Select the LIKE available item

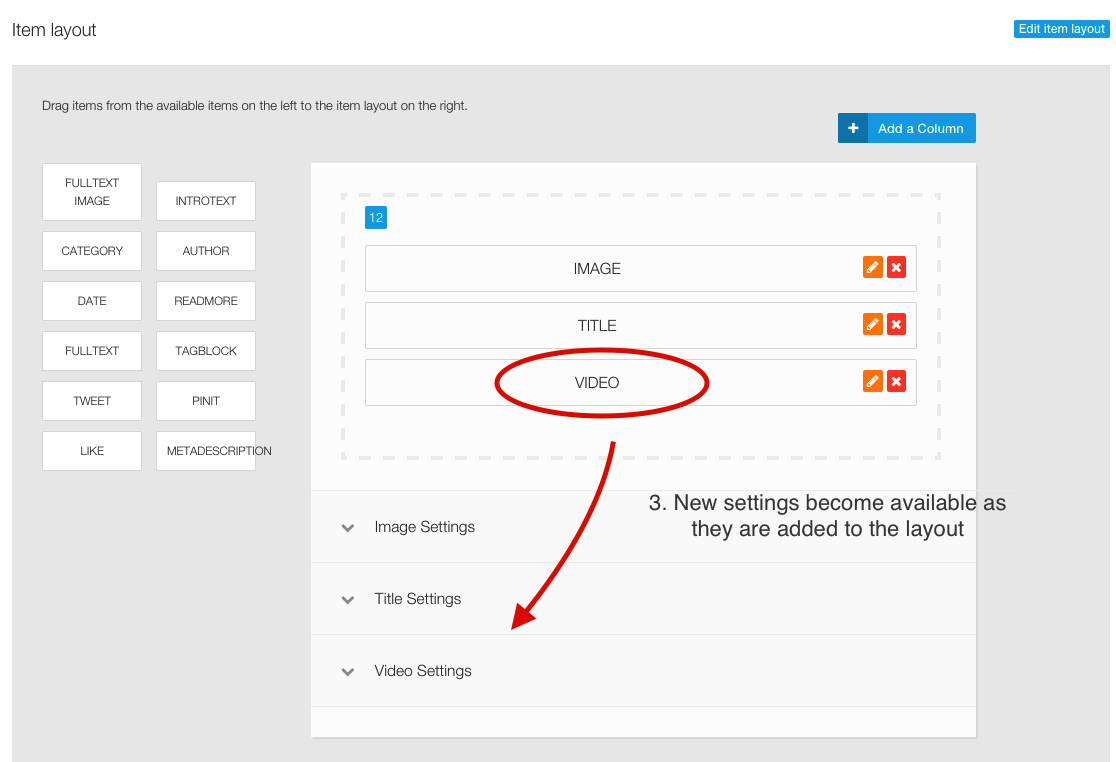click(x=92, y=451)
